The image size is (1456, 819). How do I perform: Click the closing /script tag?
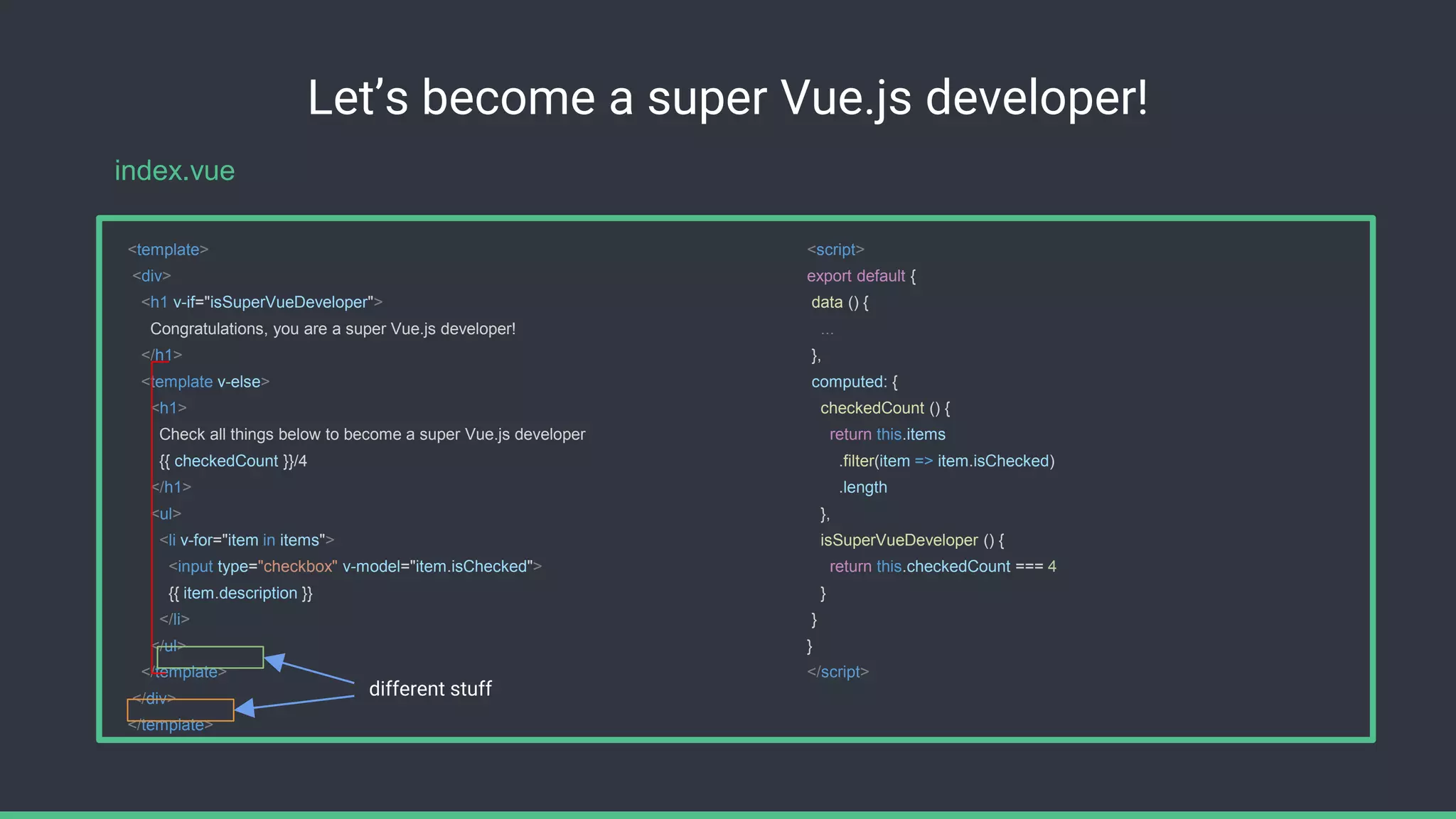click(x=837, y=672)
